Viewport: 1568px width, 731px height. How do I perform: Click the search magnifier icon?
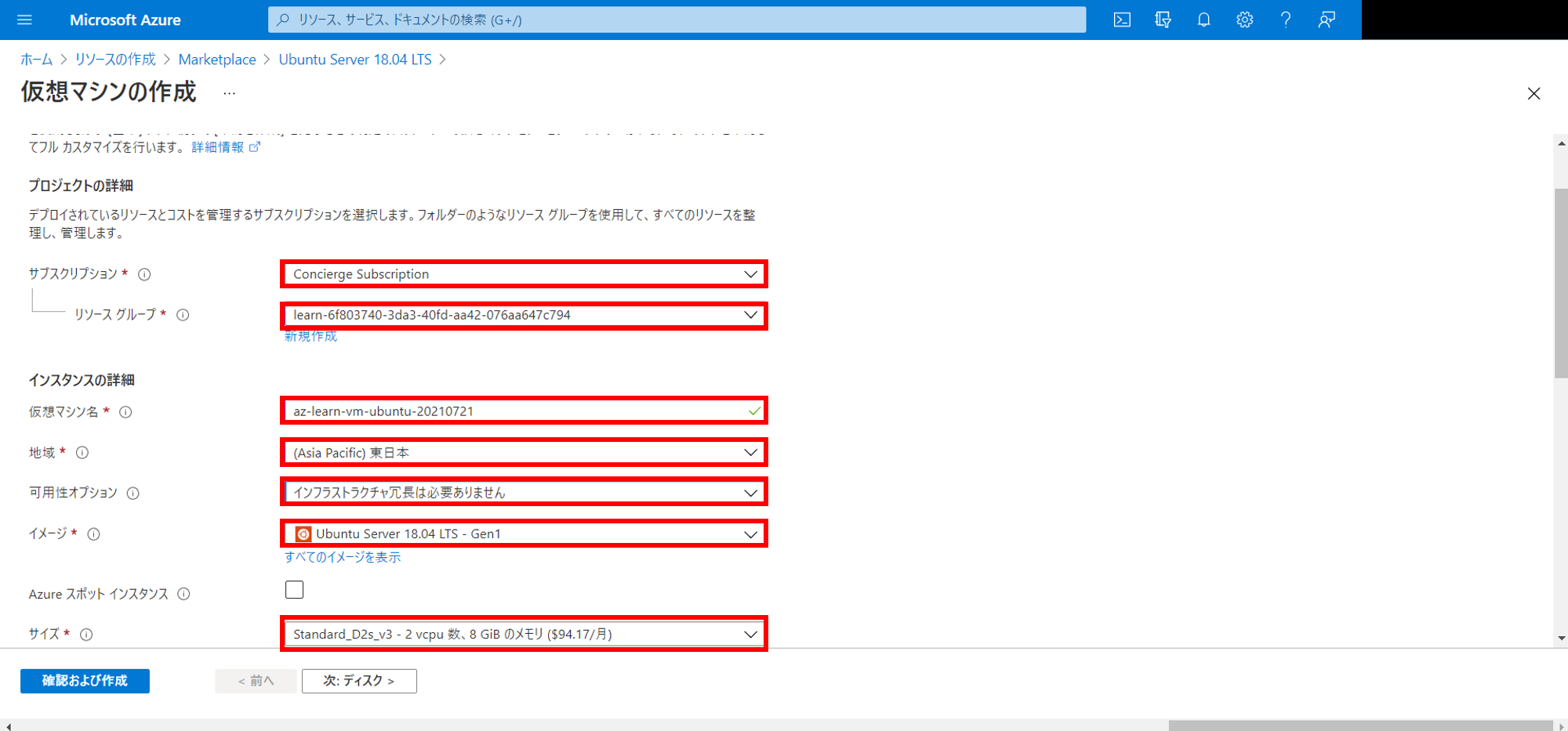coord(283,20)
